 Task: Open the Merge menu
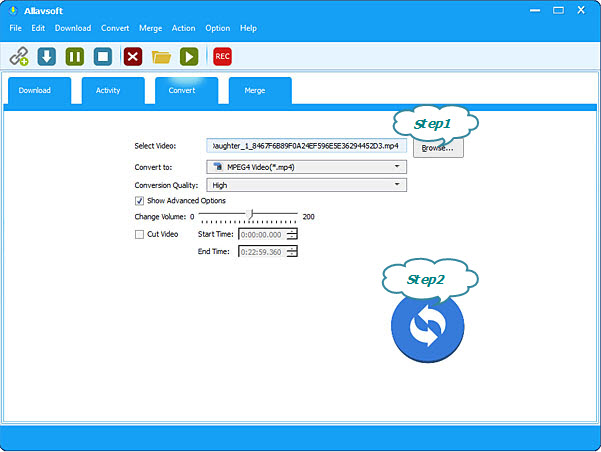[150, 28]
